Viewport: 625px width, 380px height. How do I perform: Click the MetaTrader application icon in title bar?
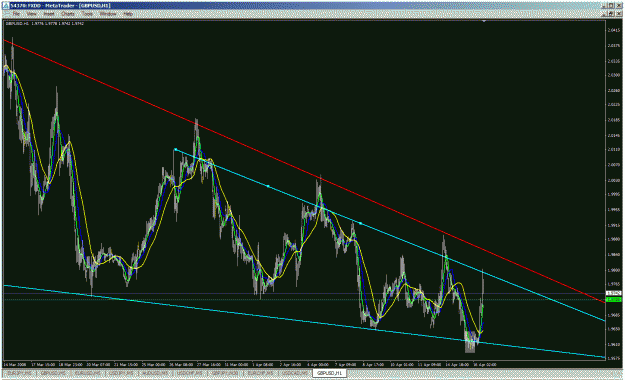[5, 6]
